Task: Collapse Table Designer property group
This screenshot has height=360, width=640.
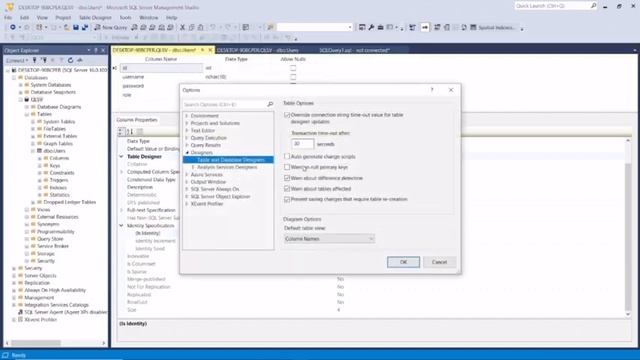Action: pos(121,156)
